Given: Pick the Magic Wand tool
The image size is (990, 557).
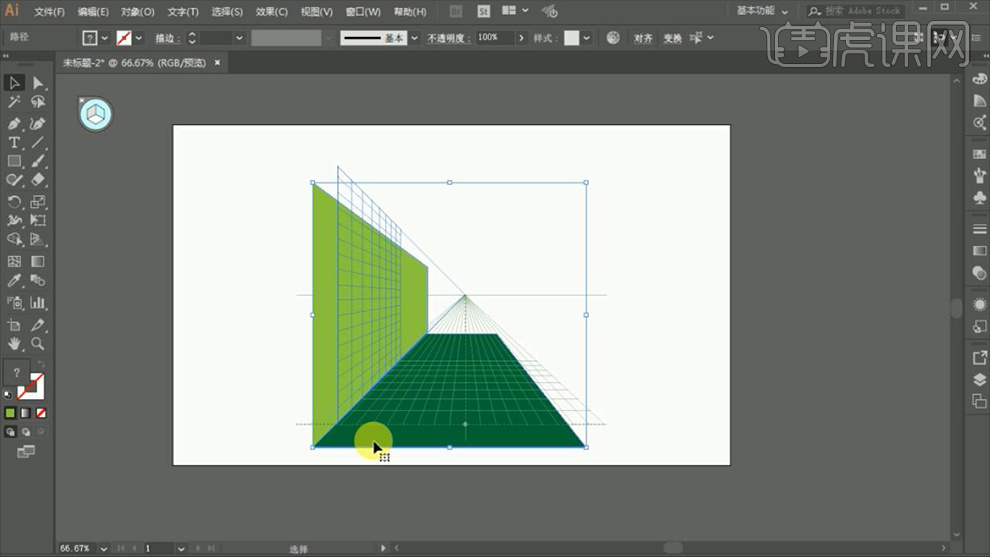Looking at the screenshot, I should point(14,102).
